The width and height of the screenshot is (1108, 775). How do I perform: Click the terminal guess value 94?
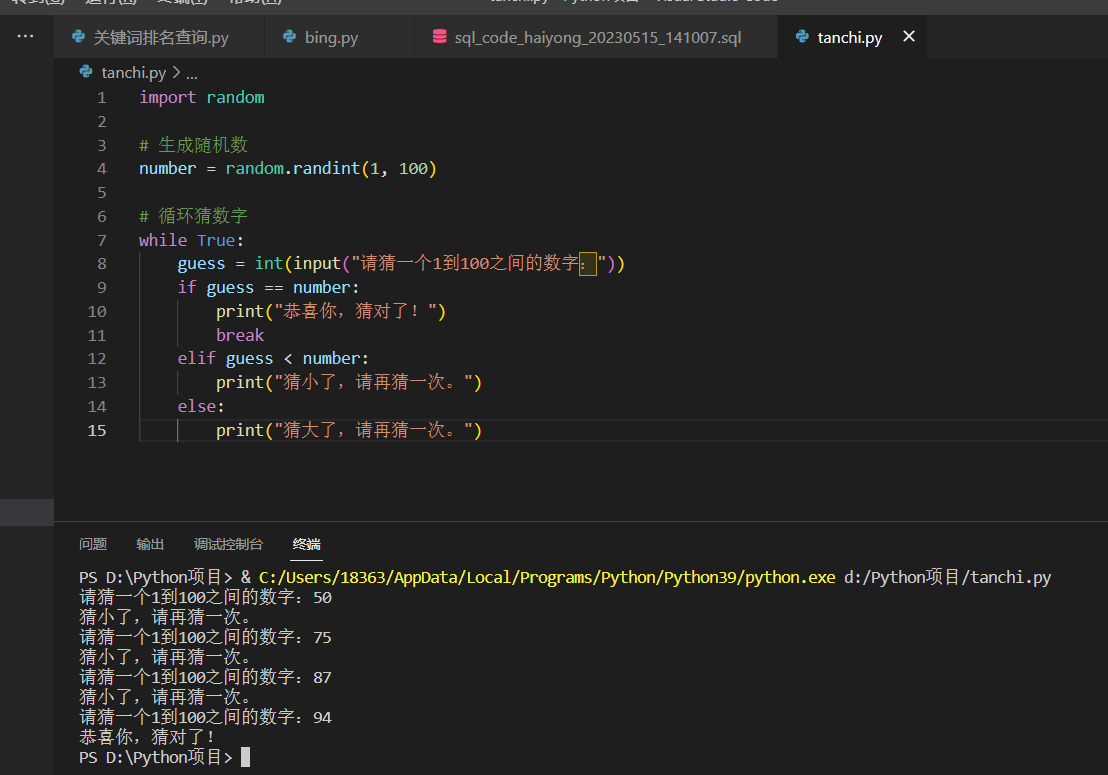322,717
